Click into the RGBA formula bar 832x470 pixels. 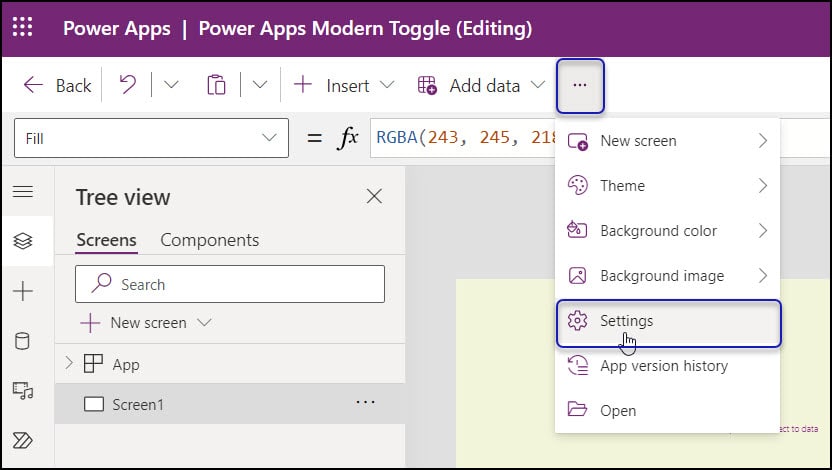pyautogui.click(x=463, y=138)
